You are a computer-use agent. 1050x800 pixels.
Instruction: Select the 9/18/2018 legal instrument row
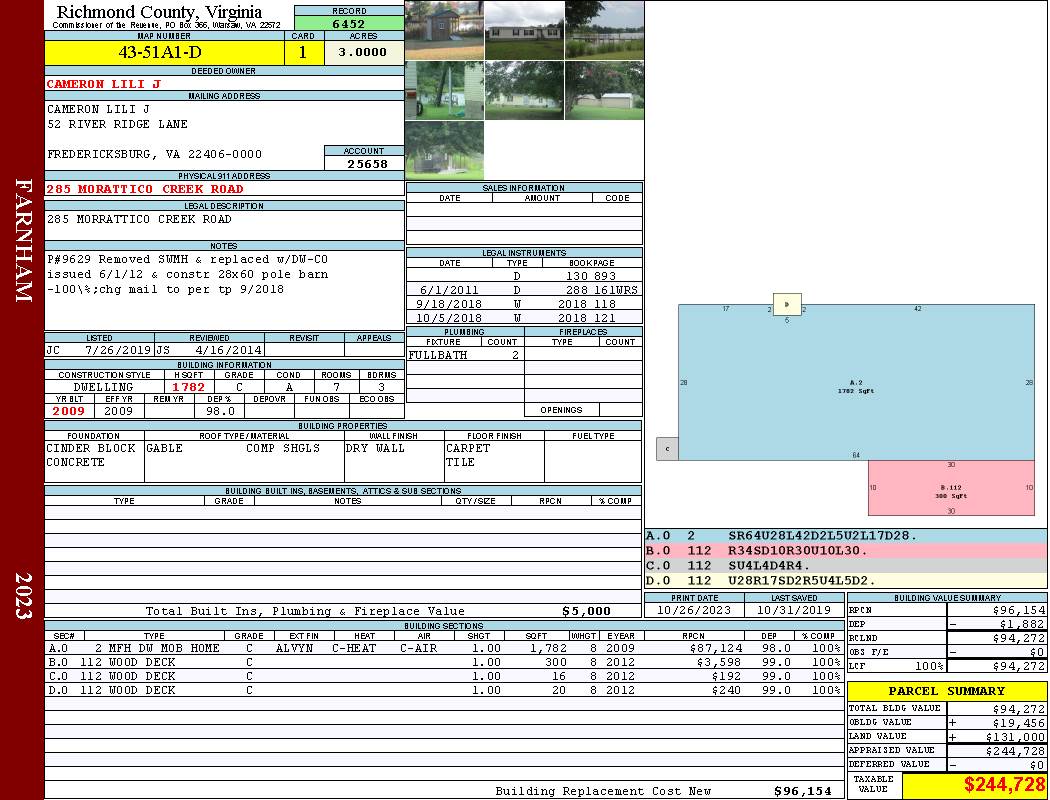click(x=524, y=303)
